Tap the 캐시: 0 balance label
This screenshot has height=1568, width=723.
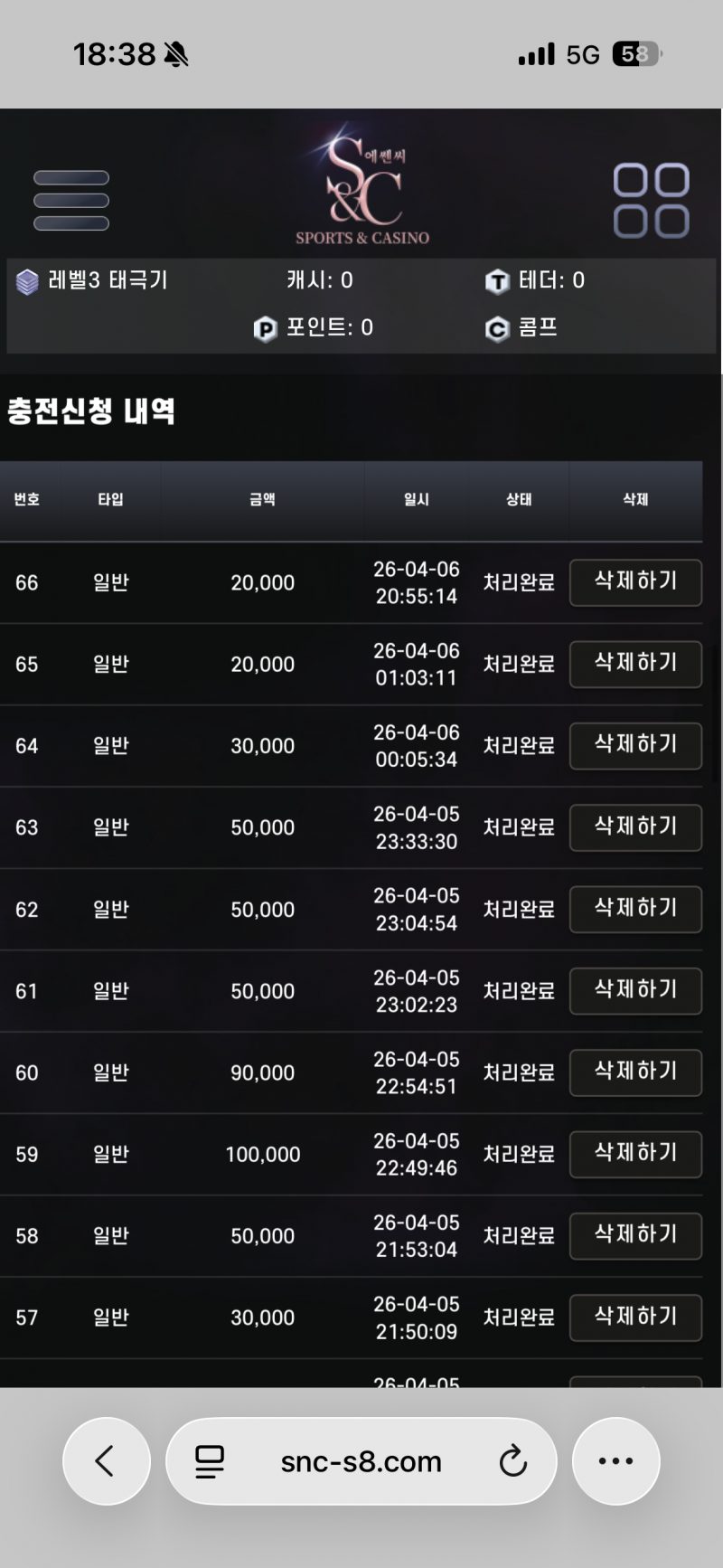[x=320, y=280]
